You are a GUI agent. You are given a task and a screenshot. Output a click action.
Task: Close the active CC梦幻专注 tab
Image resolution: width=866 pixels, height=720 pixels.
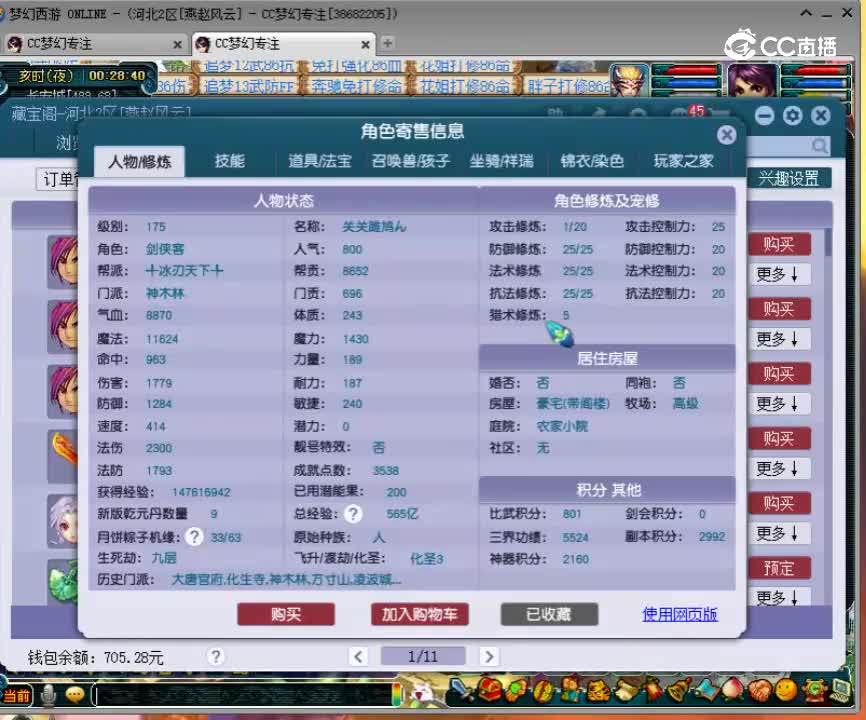365,44
